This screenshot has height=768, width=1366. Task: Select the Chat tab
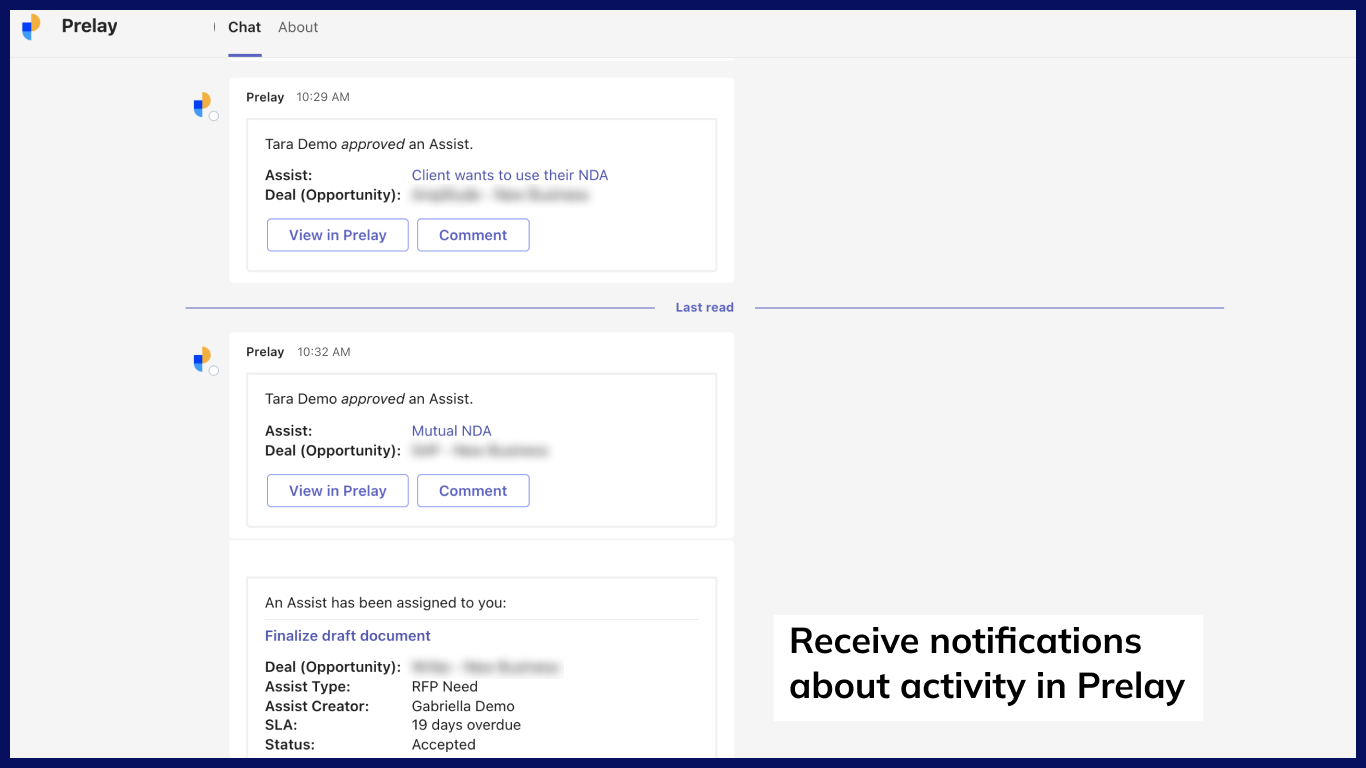pos(244,27)
